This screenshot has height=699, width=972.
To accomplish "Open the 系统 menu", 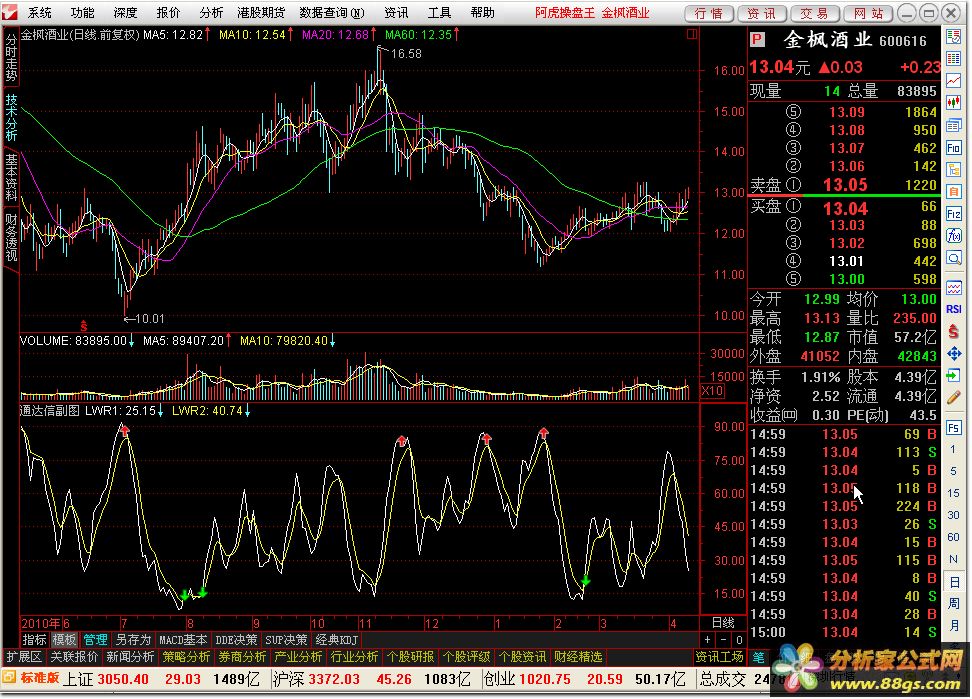I will pyautogui.click(x=40, y=13).
